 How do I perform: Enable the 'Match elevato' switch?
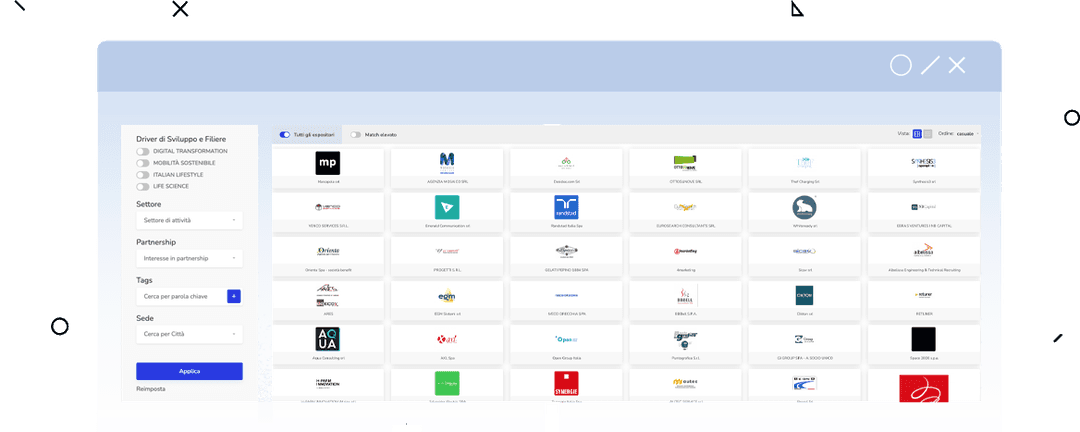tap(355, 134)
